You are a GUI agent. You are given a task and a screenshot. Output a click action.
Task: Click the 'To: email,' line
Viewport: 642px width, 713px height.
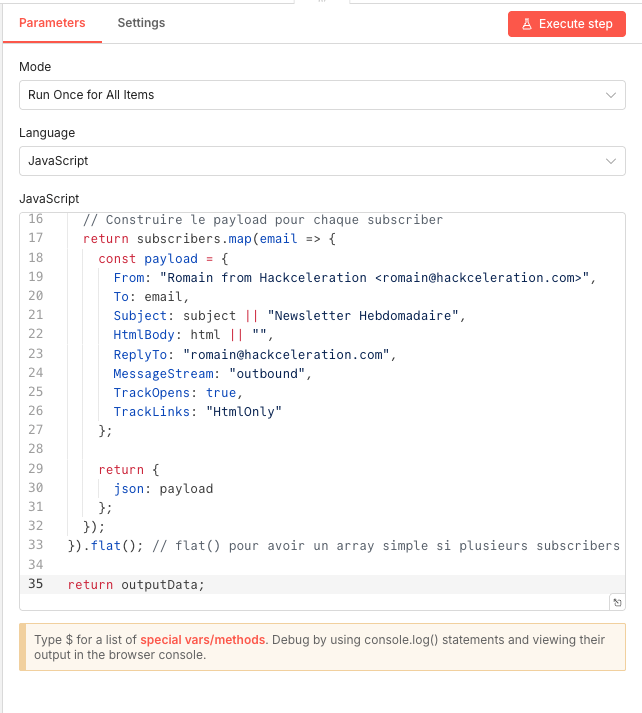coord(151,296)
